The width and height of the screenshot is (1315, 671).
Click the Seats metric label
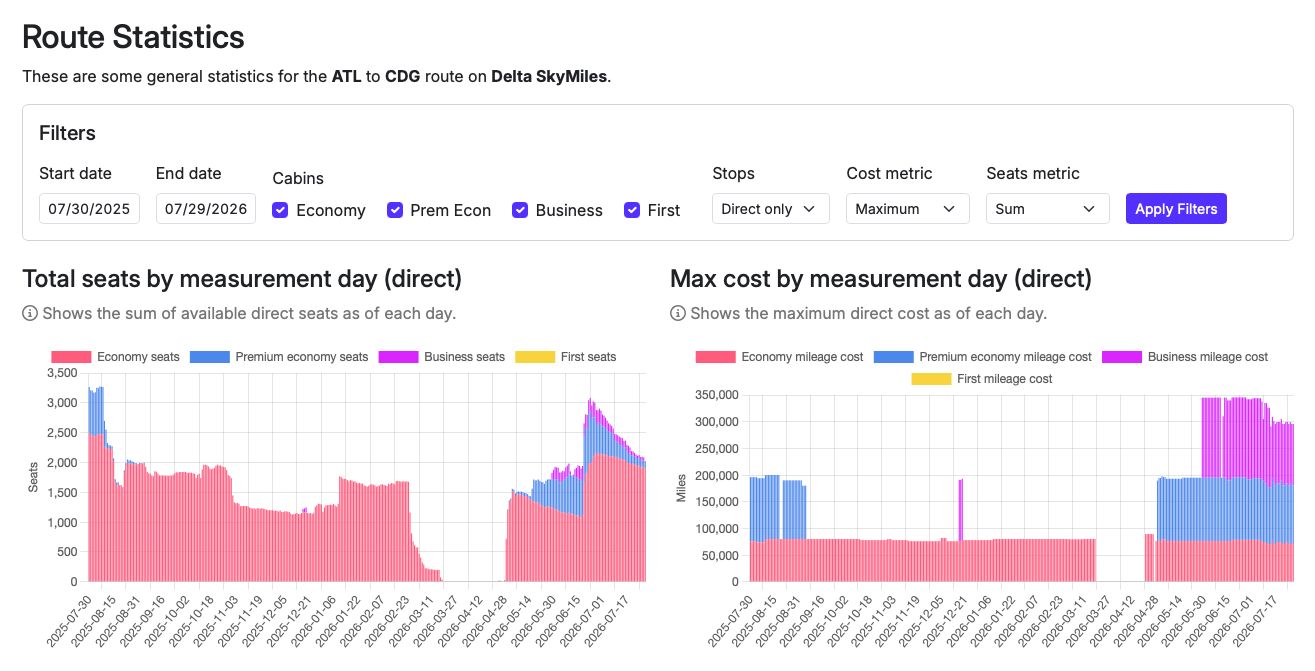pyautogui.click(x=1033, y=173)
